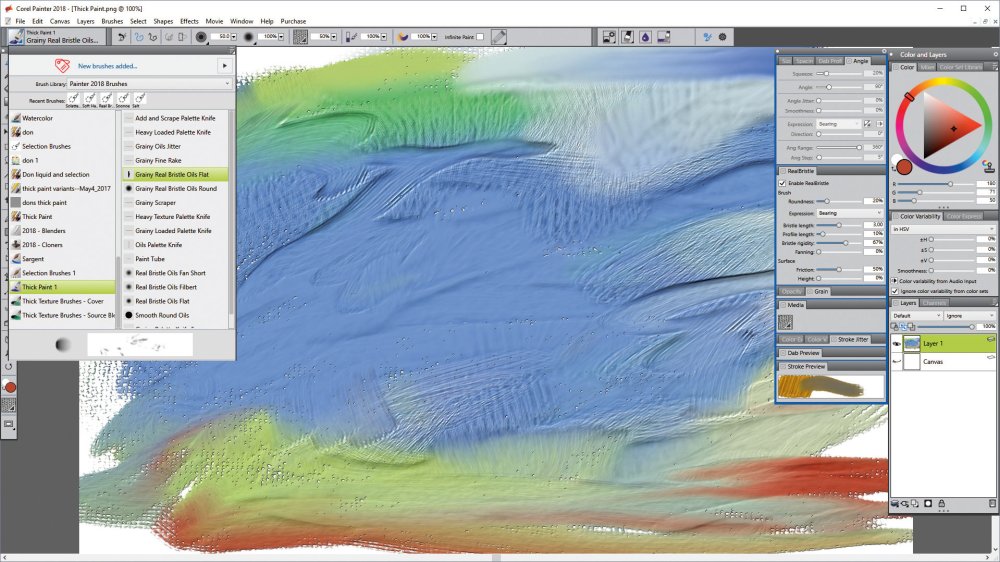Select the Salt recent brush icon
This screenshot has height=562, width=1000.
[140, 98]
